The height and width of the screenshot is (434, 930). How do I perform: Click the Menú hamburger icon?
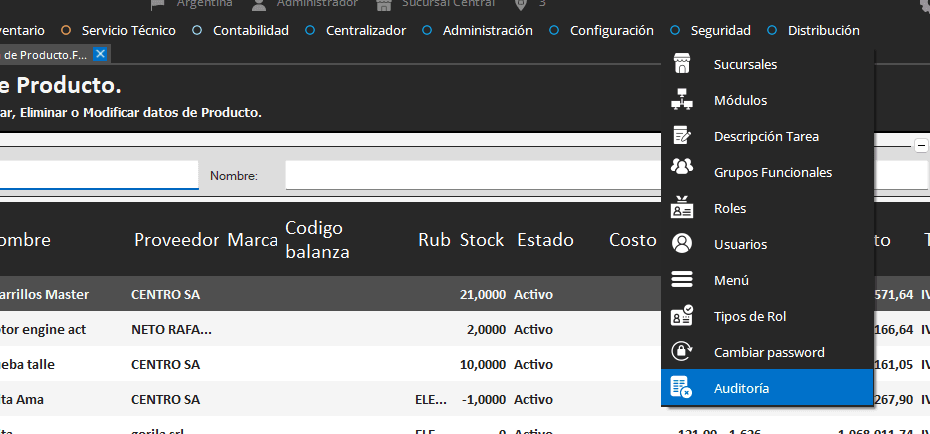(x=682, y=280)
